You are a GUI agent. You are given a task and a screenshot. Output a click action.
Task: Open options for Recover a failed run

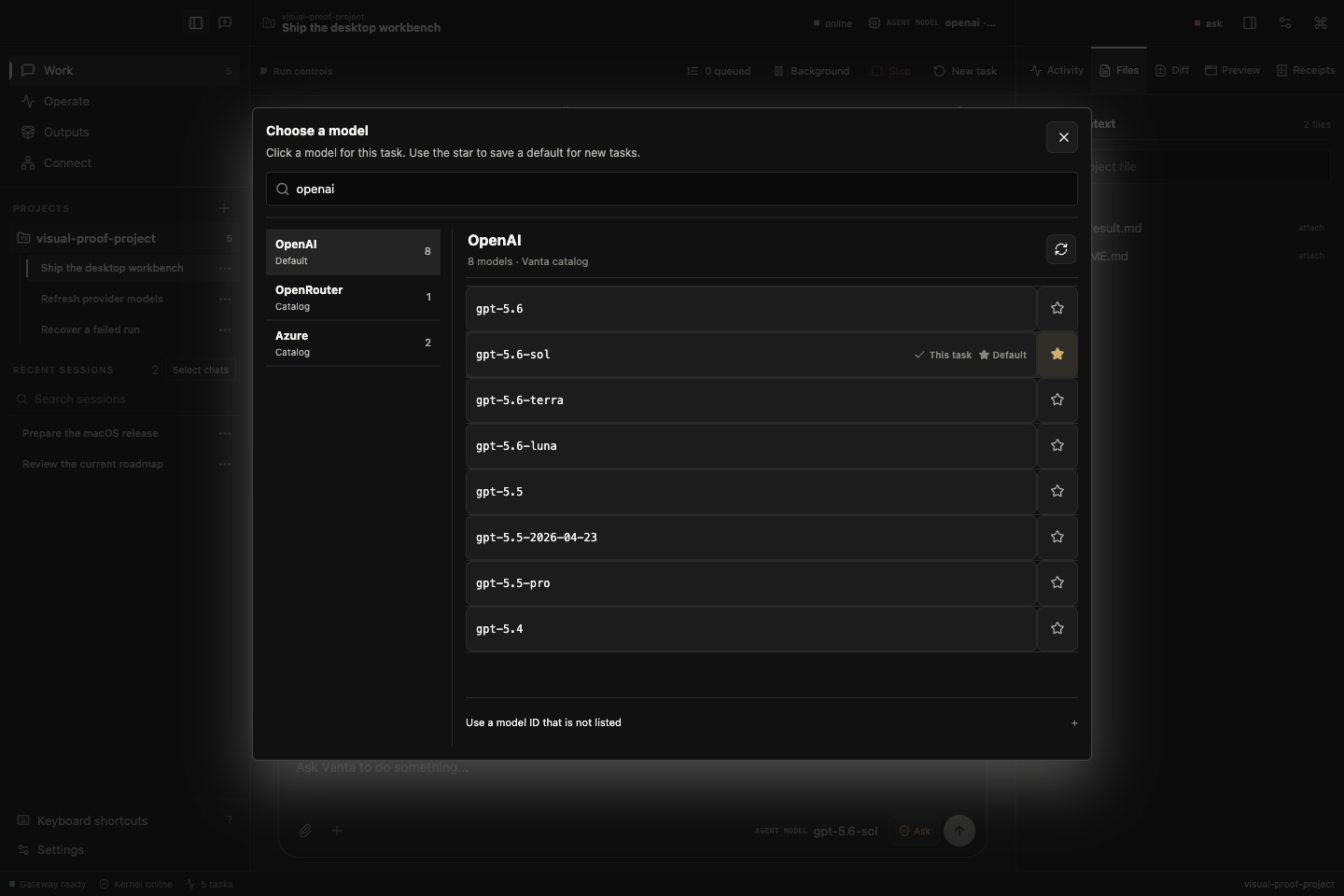click(x=225, y=329)
